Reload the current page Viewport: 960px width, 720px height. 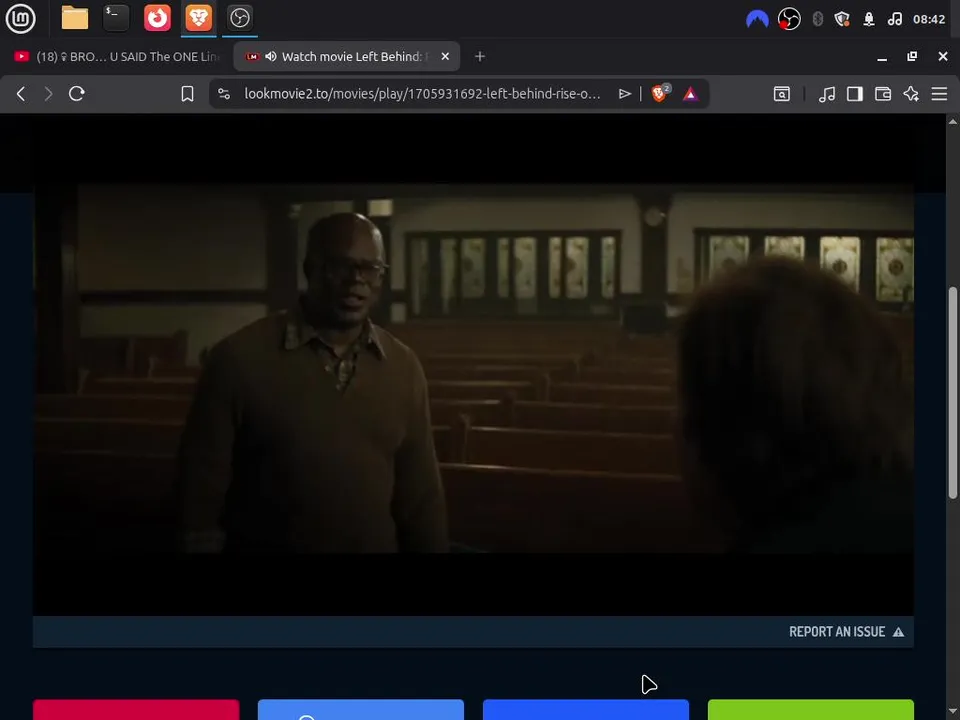pos(77,94)
